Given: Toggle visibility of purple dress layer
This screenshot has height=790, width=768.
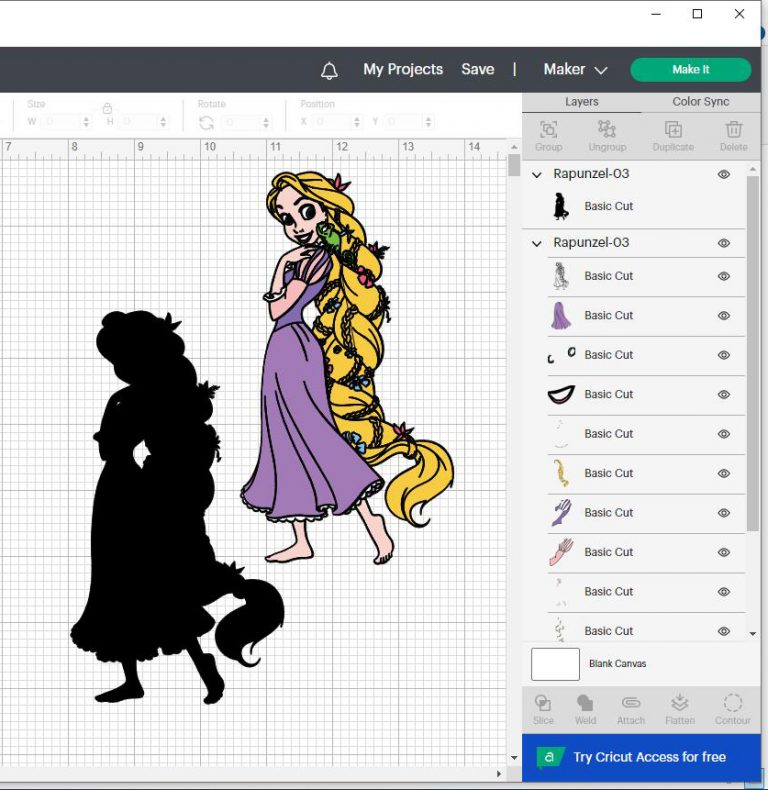Looking at the screenshot, I should pos(724,315).
